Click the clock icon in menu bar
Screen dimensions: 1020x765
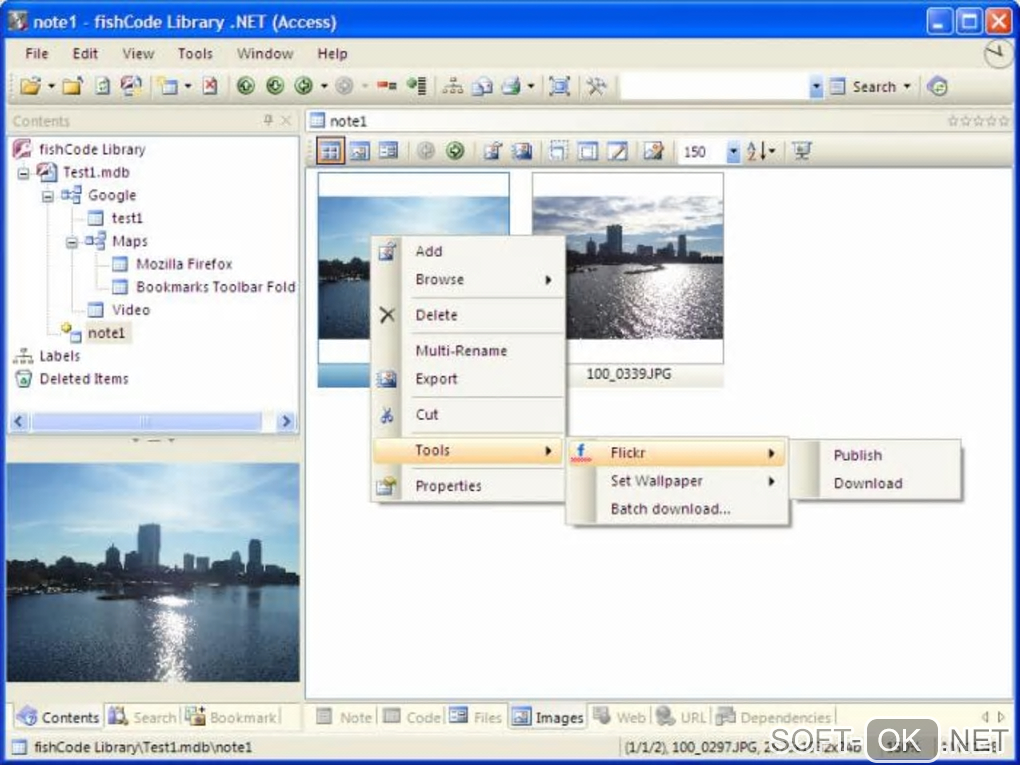997,55
